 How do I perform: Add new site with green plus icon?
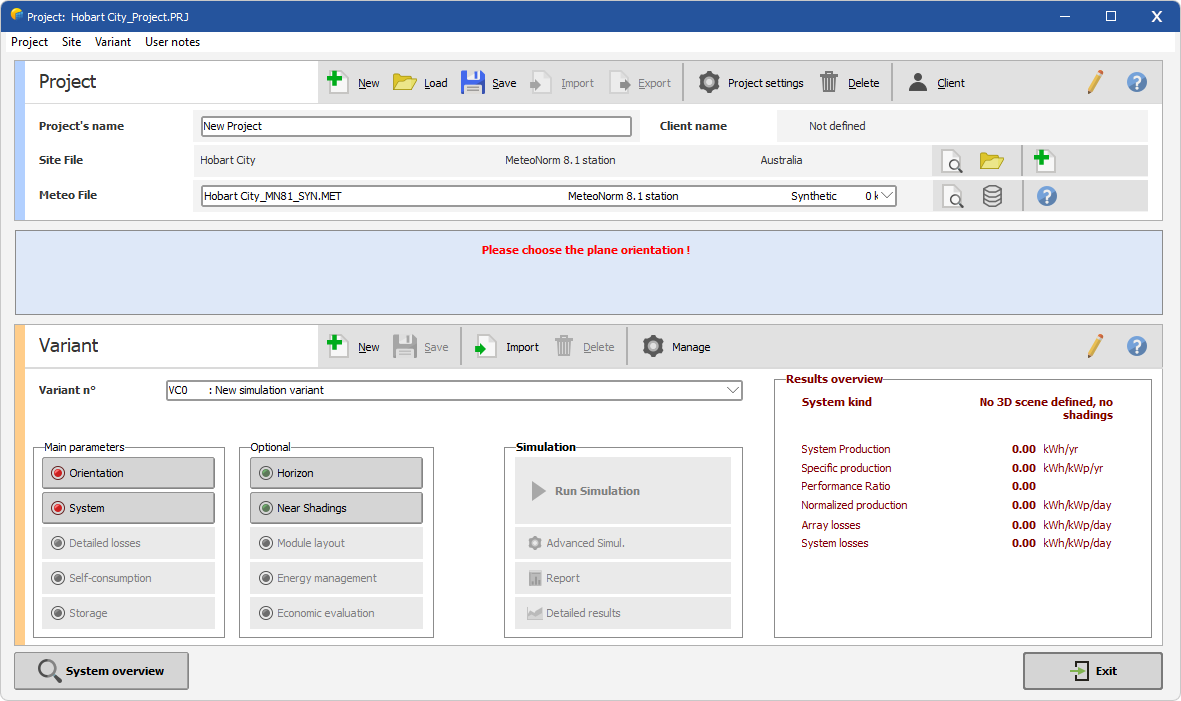(x=1044, y=160)
